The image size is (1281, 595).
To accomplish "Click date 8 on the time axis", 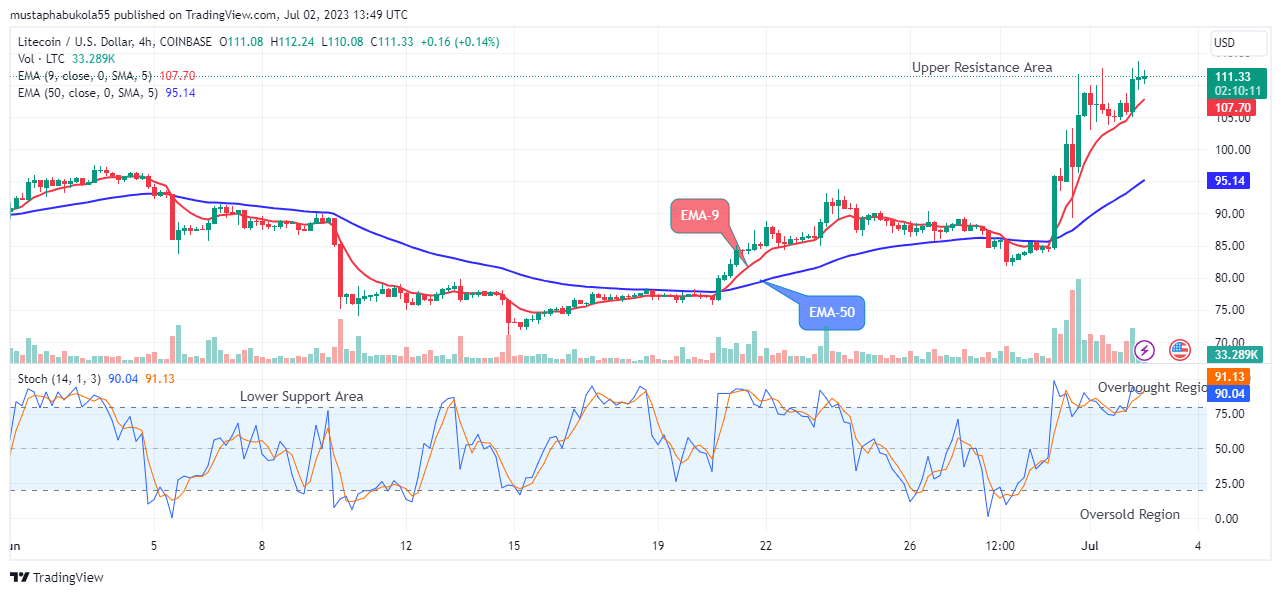I will (262, 546).
